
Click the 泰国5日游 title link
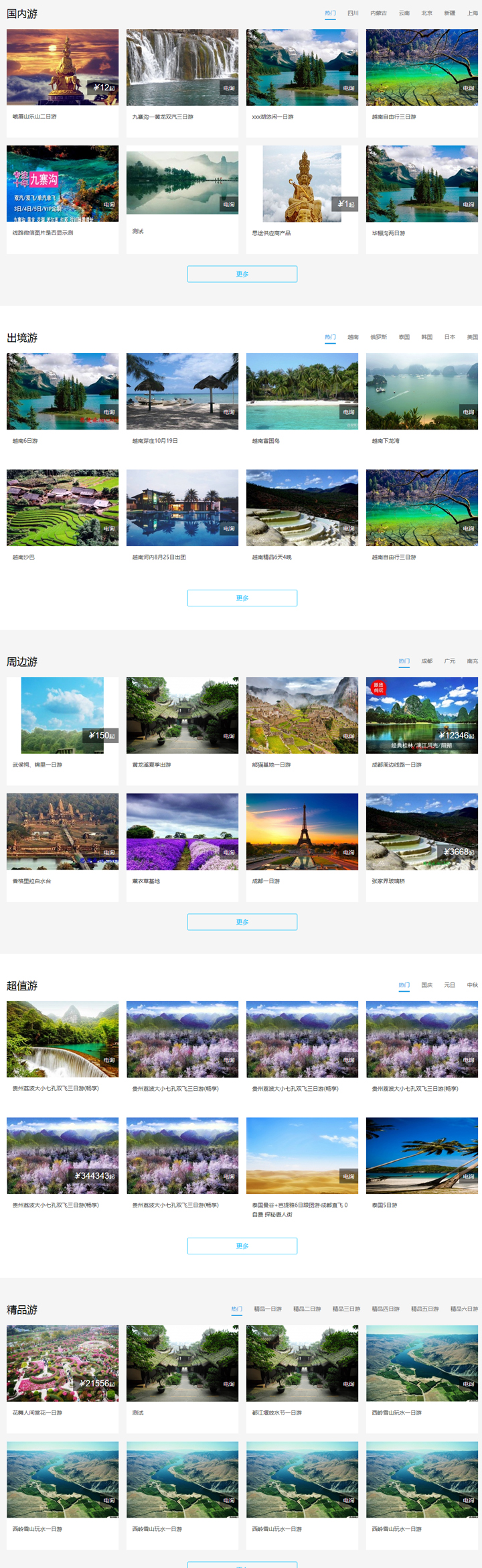pos(384,1205)
